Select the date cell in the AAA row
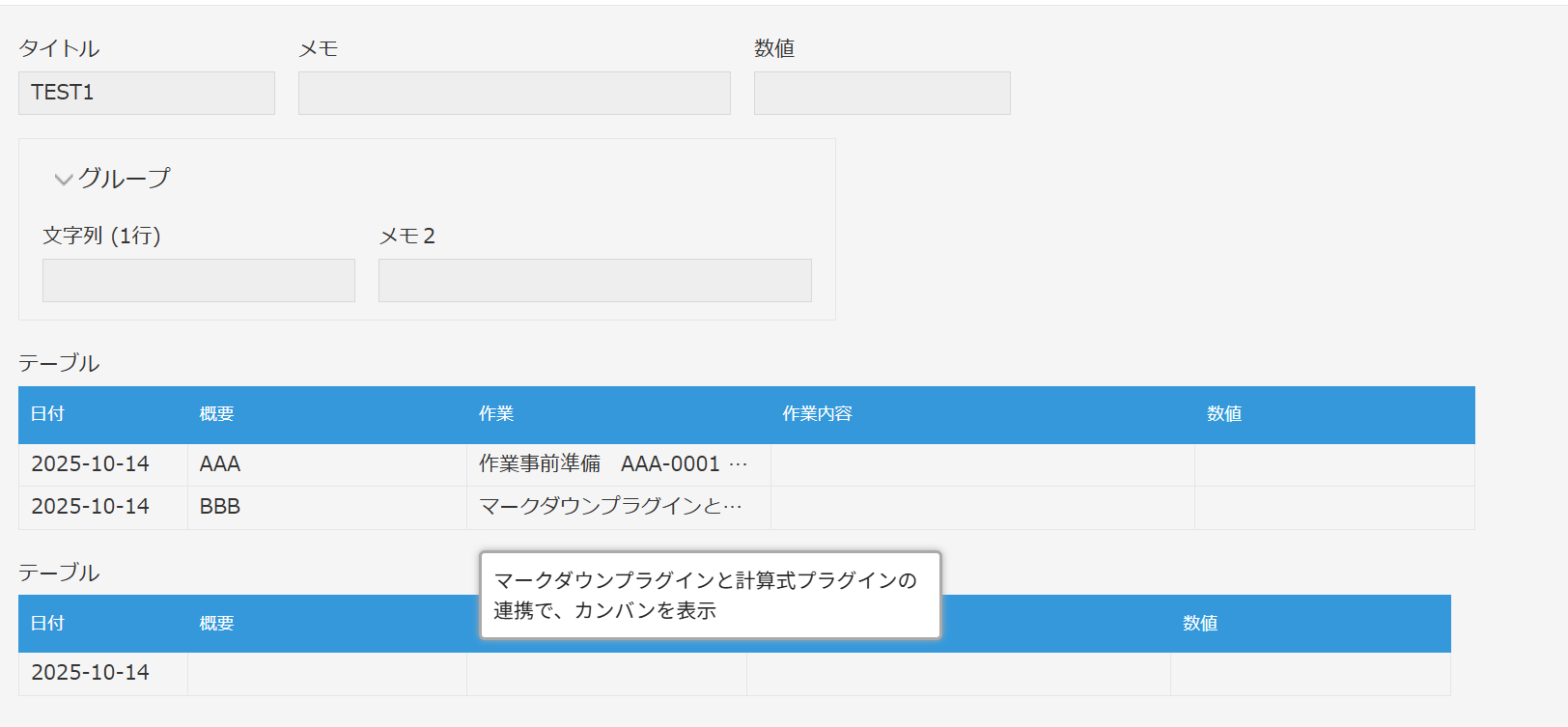The height and width of the screenshot is (727, 1568). (x=91, y=464)
